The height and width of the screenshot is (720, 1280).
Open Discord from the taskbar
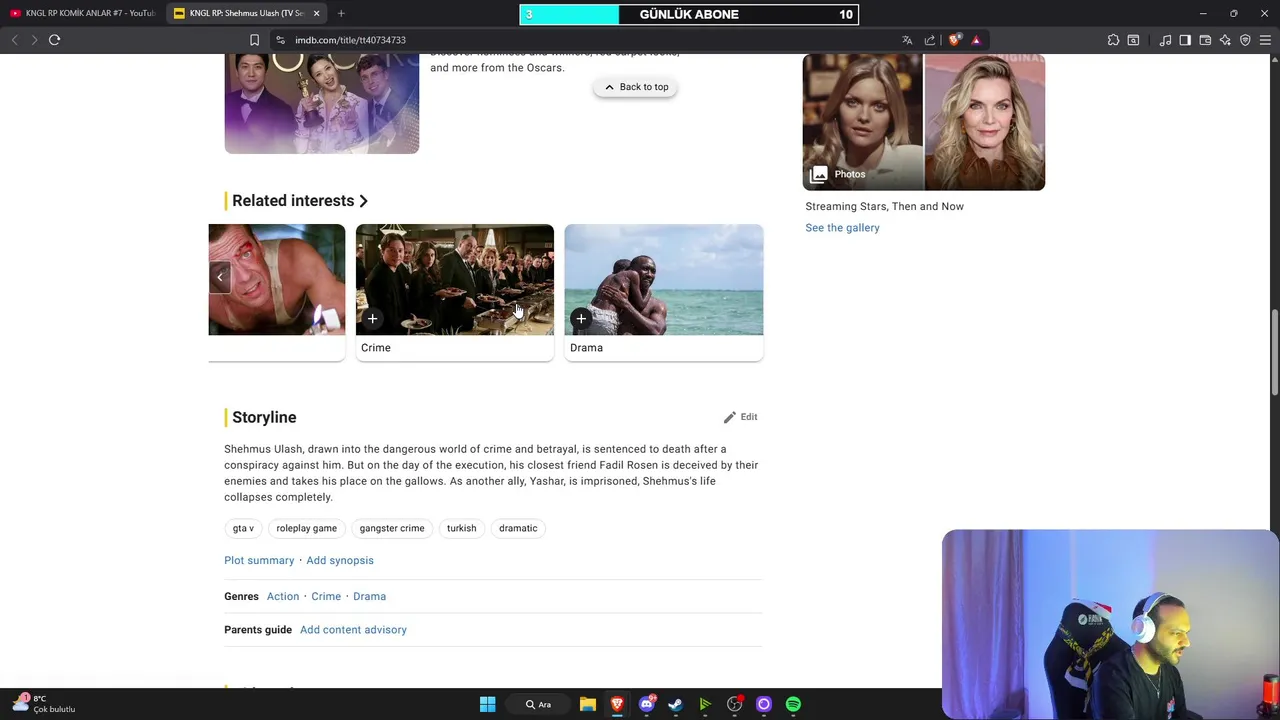pyautogui.click(x=647, y=705)
